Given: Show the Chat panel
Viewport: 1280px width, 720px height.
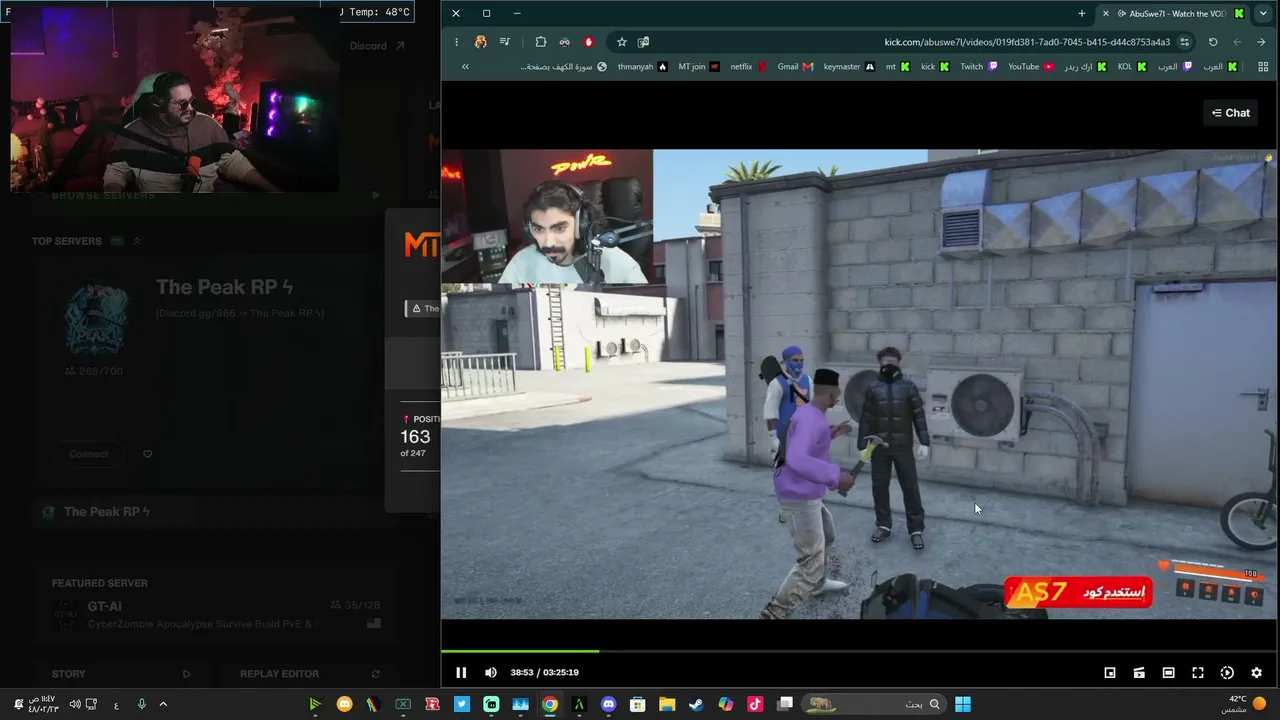Looking at the screenshot, I should (x=1231, y=113).
